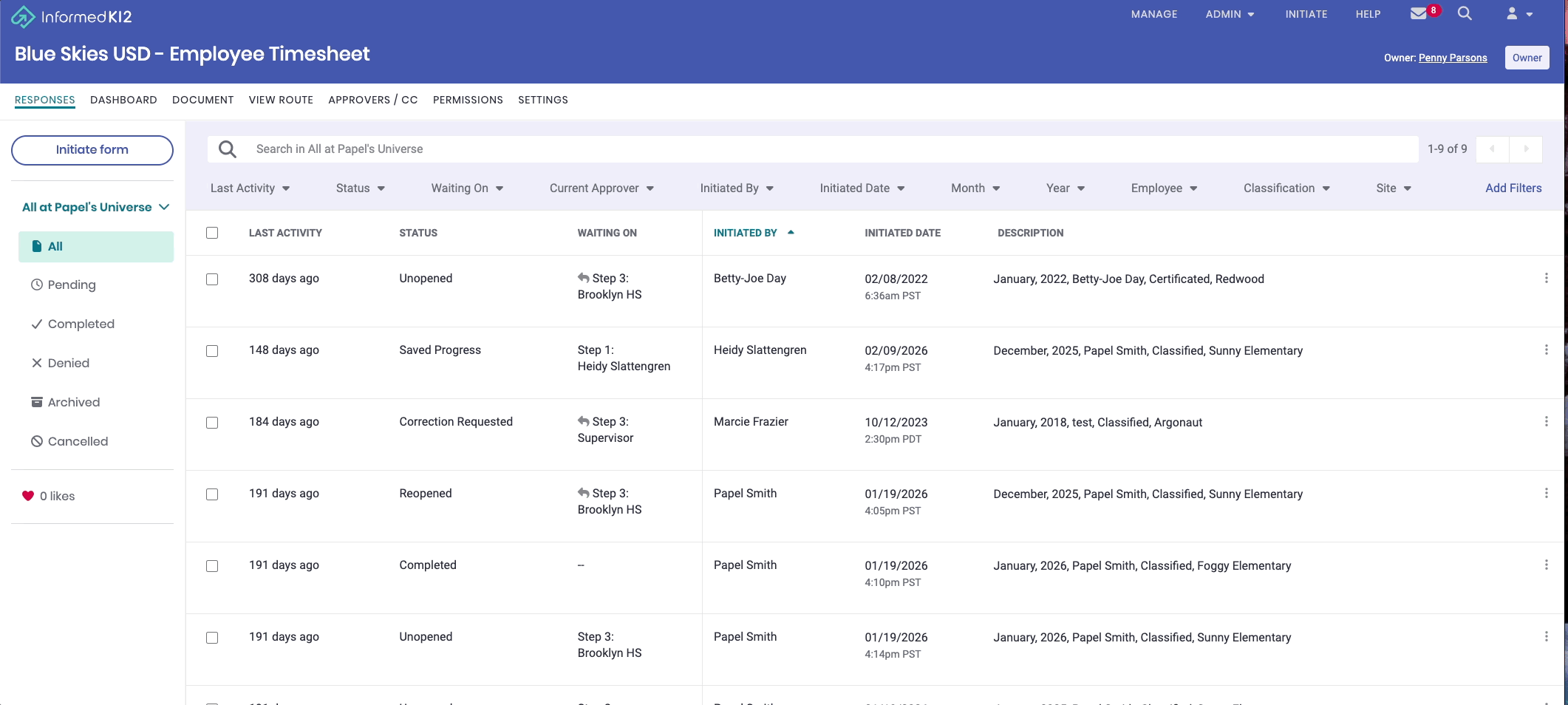Open row options for Marcie Frazier response
This screenshot has width=1568, height=705.
point(1546,421)
